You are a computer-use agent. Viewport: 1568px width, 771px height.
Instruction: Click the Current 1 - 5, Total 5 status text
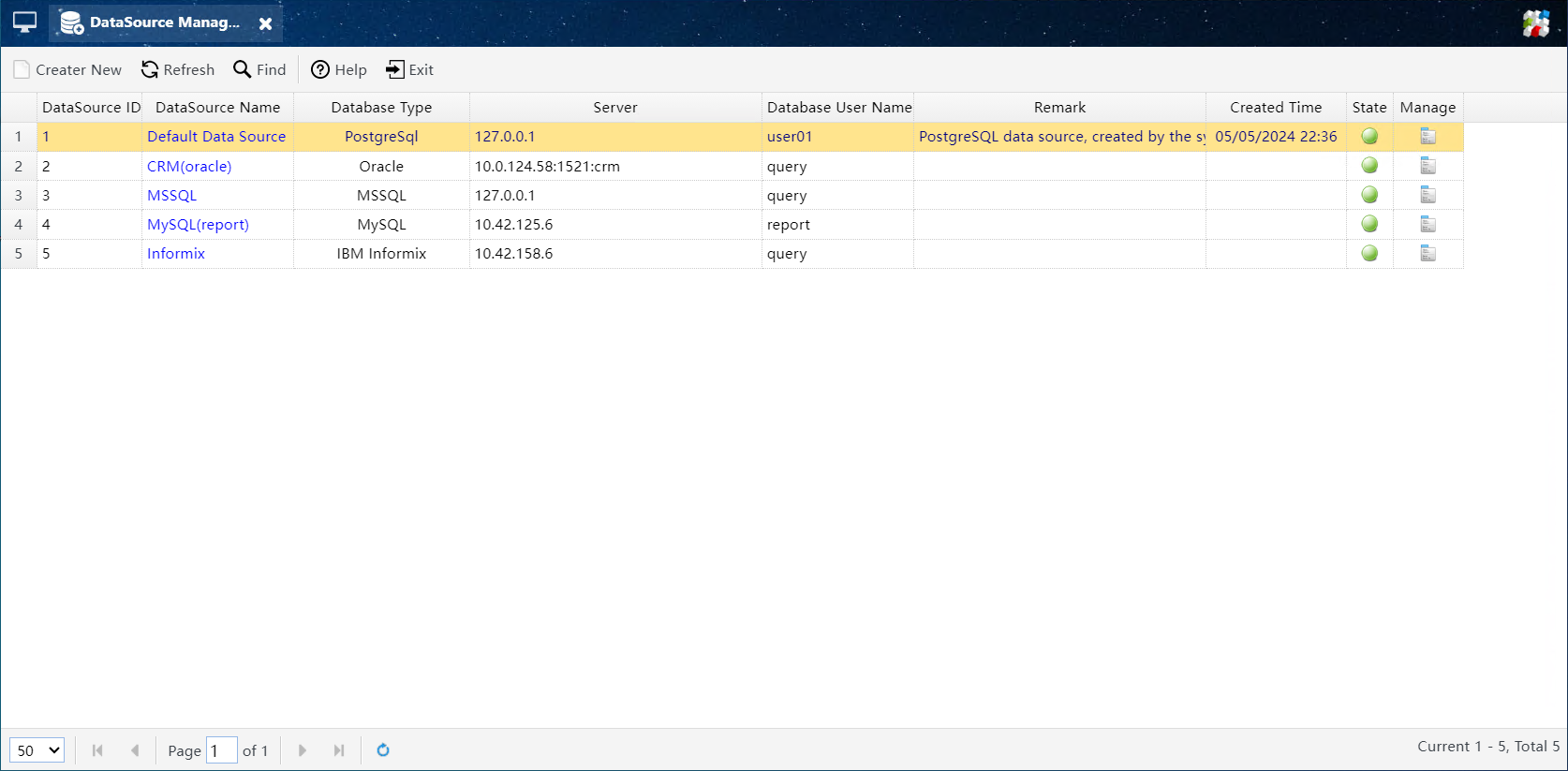[1488, 747]
